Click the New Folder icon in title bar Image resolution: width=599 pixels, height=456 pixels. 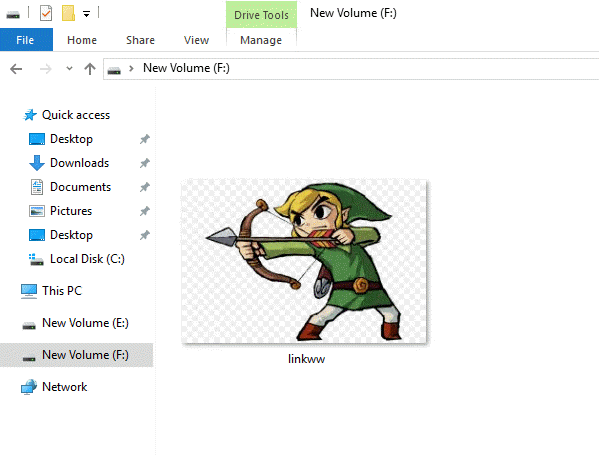[x=68, y=13]
